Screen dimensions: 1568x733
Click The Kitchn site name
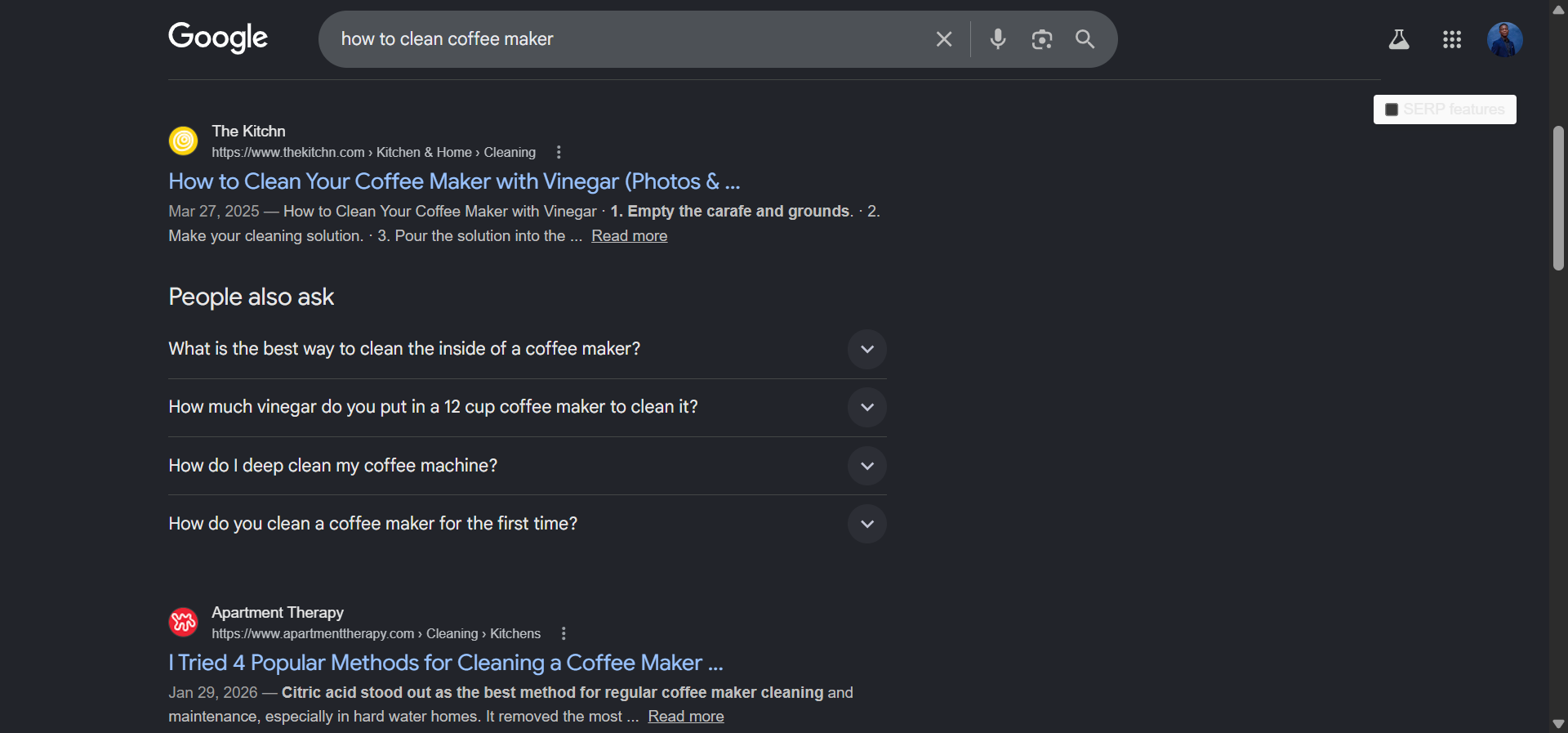[x=248, y=131]
